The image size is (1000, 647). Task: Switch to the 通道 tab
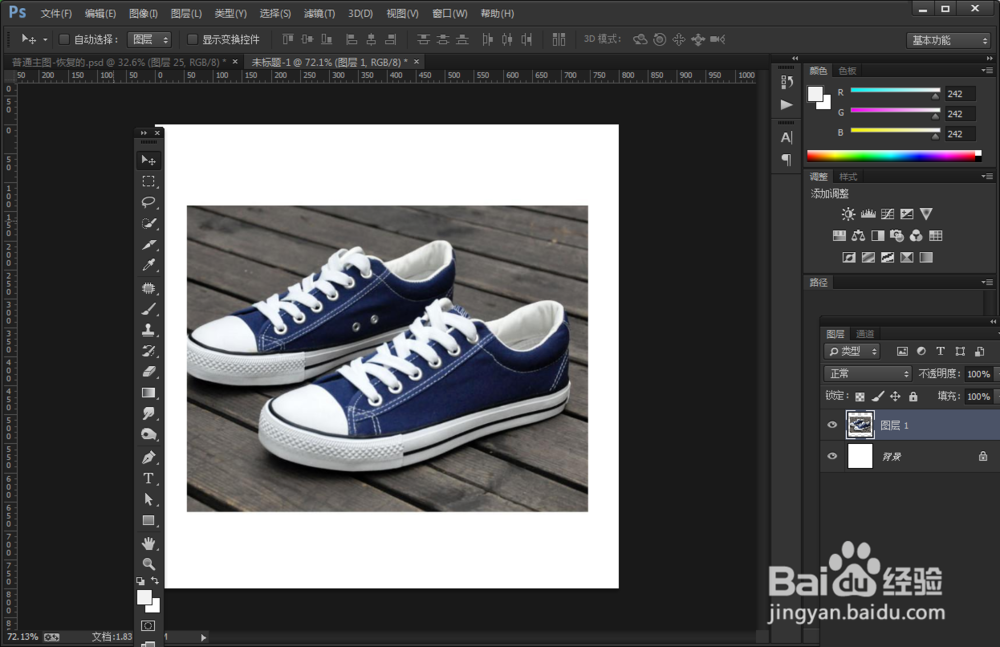[865, 334]
